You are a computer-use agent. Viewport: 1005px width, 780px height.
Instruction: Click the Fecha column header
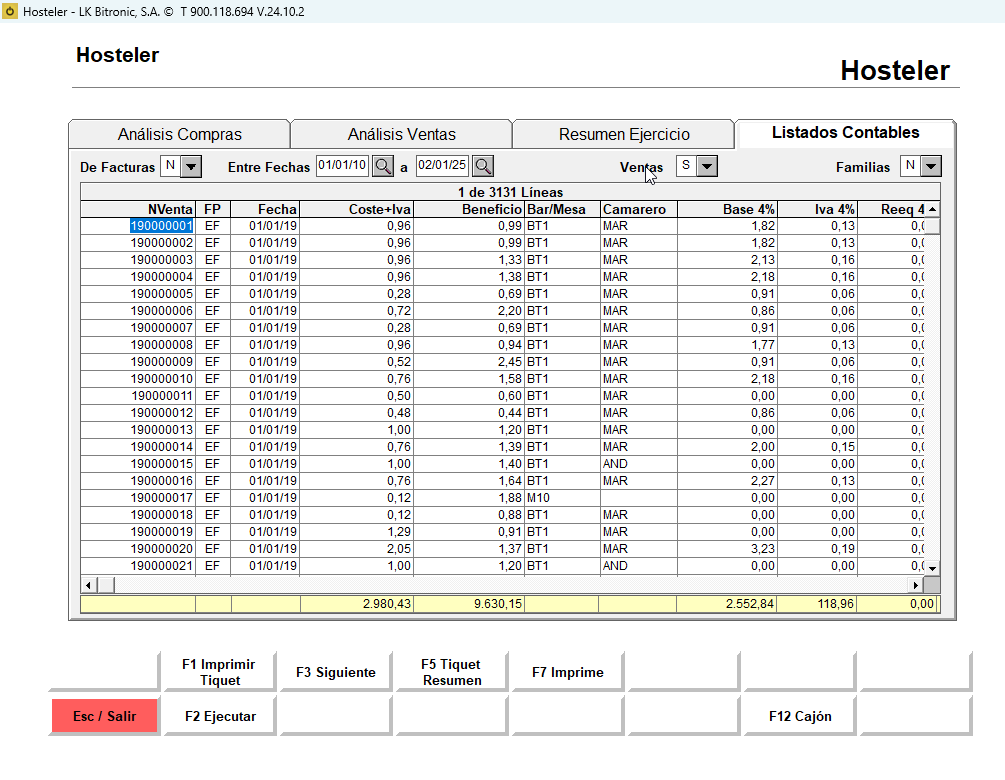[265, 210]
